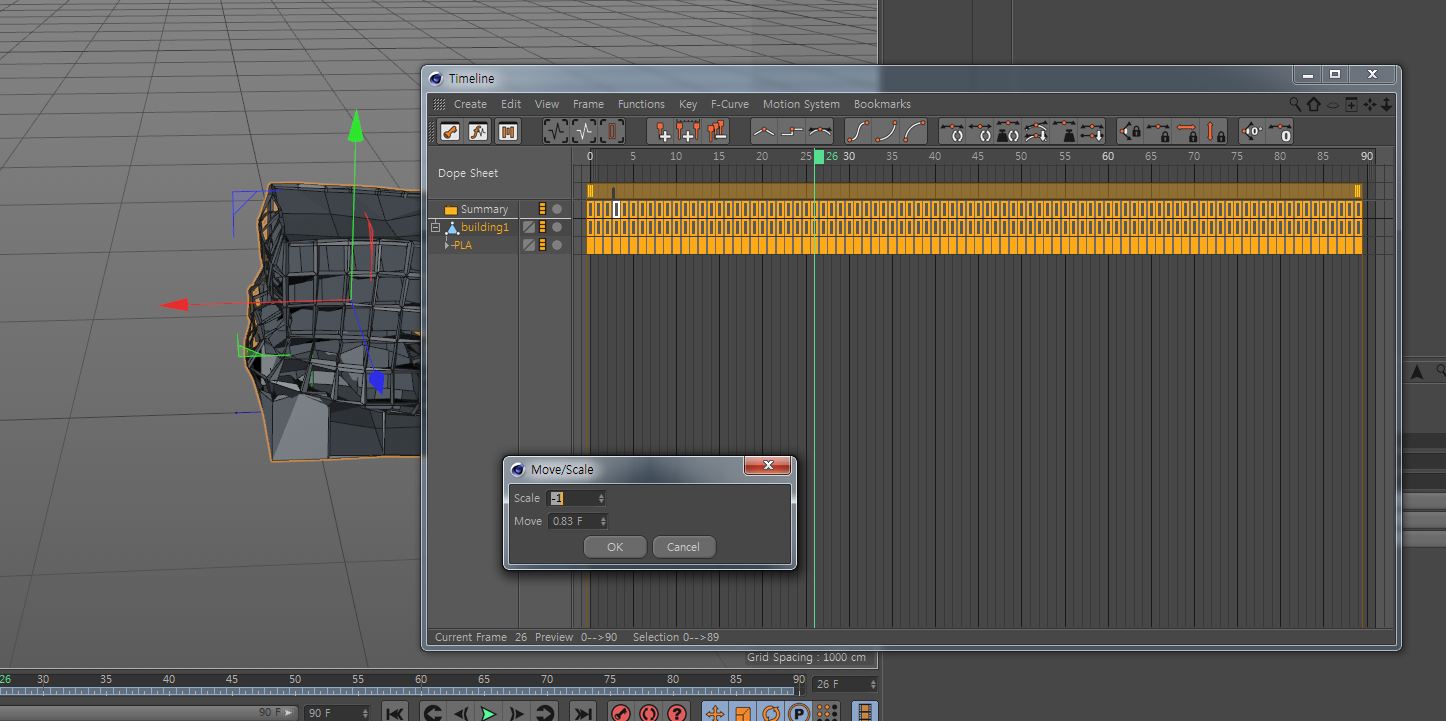Set step interpolation for keys

click(x=792, y=132)
